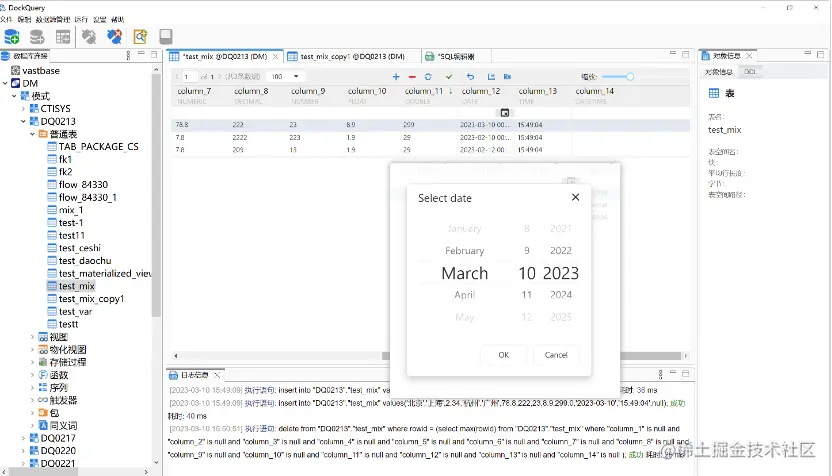The image size is (832, 476).
Task: Click OK in Select date dialog
Action: [504, 355]
